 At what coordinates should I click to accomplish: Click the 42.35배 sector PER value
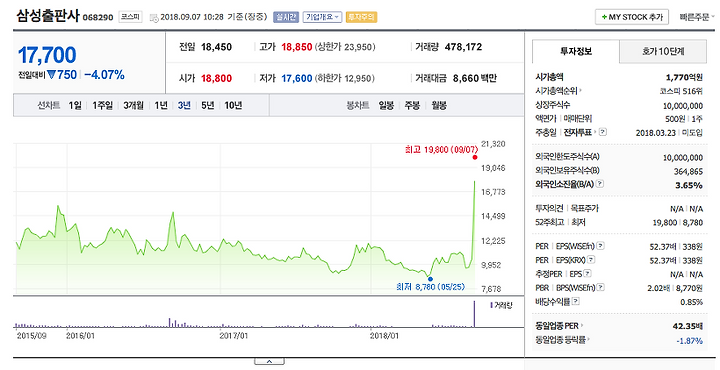coord(688,326)
